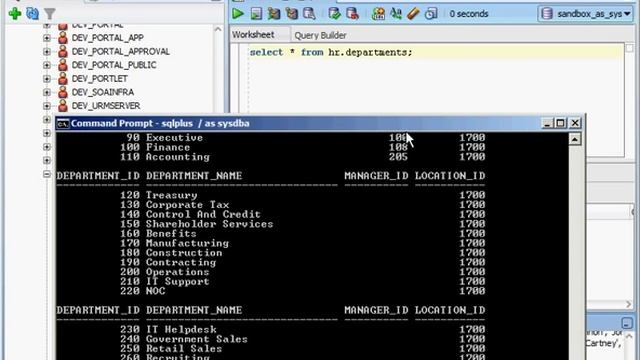Viewport: 640px width, 360px height.
Task: Maximize the Command Prompt window
Action: pos(561,123)
